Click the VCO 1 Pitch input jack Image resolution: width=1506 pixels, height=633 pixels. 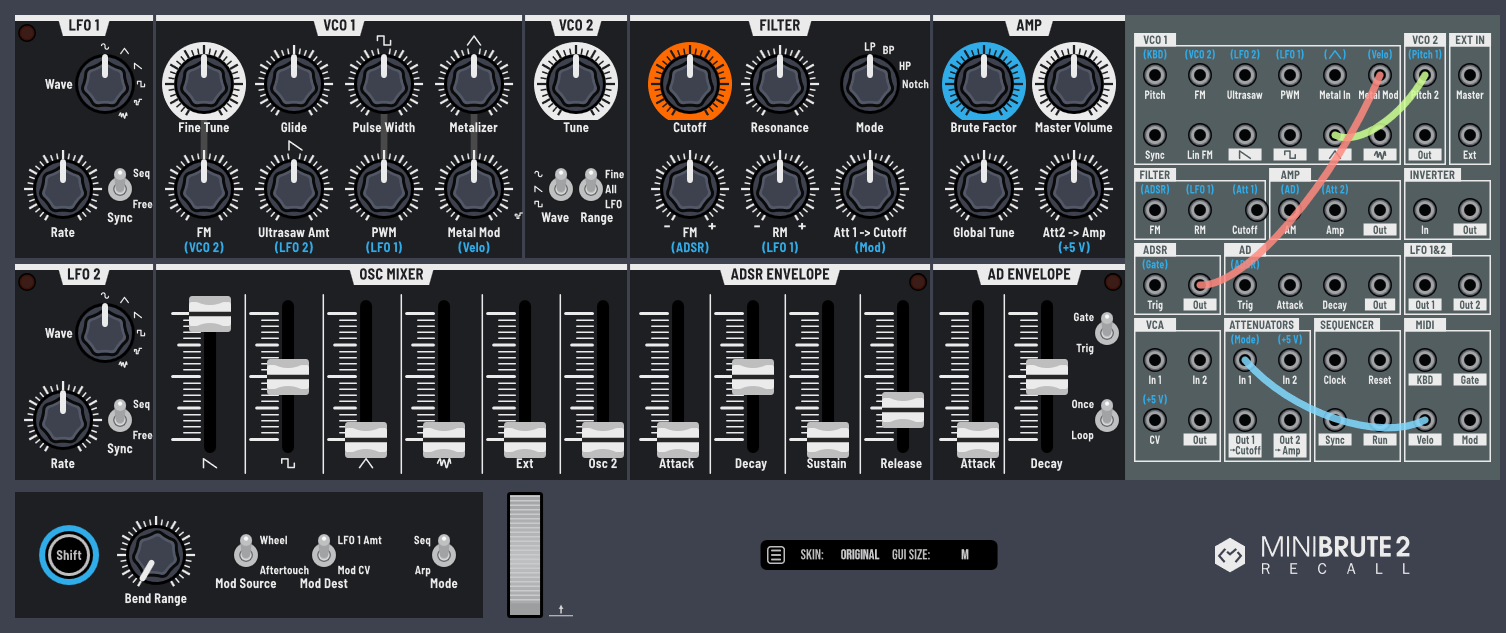tap(1155, 75)
